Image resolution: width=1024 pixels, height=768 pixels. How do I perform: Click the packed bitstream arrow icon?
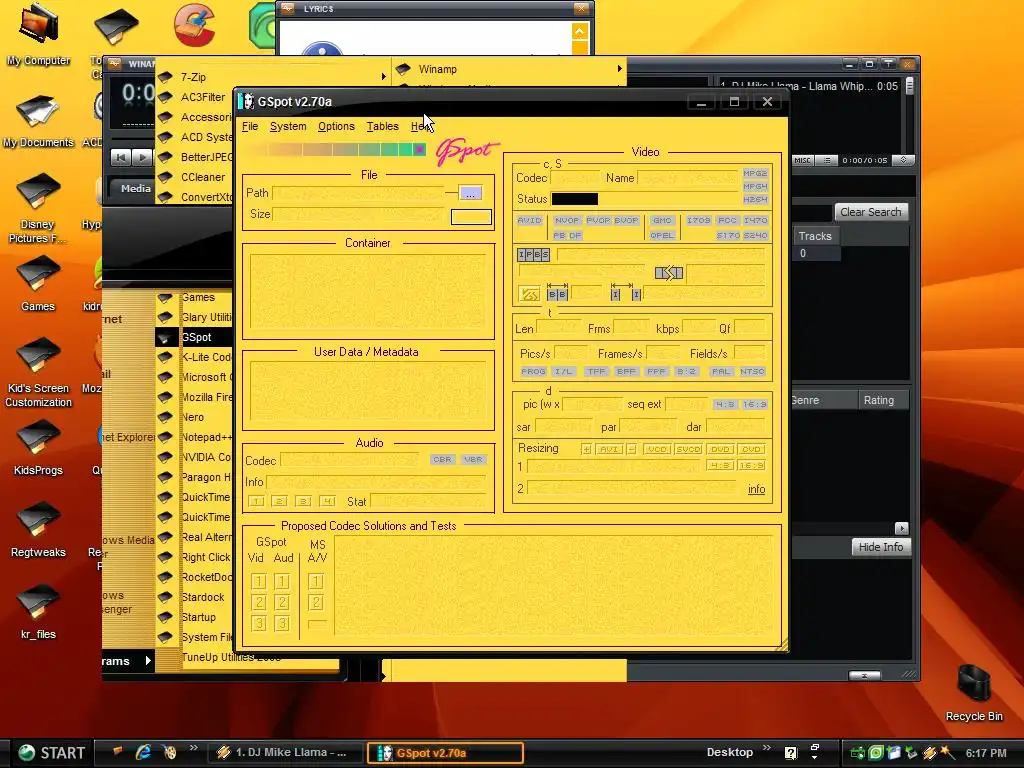tap(669, 273)
